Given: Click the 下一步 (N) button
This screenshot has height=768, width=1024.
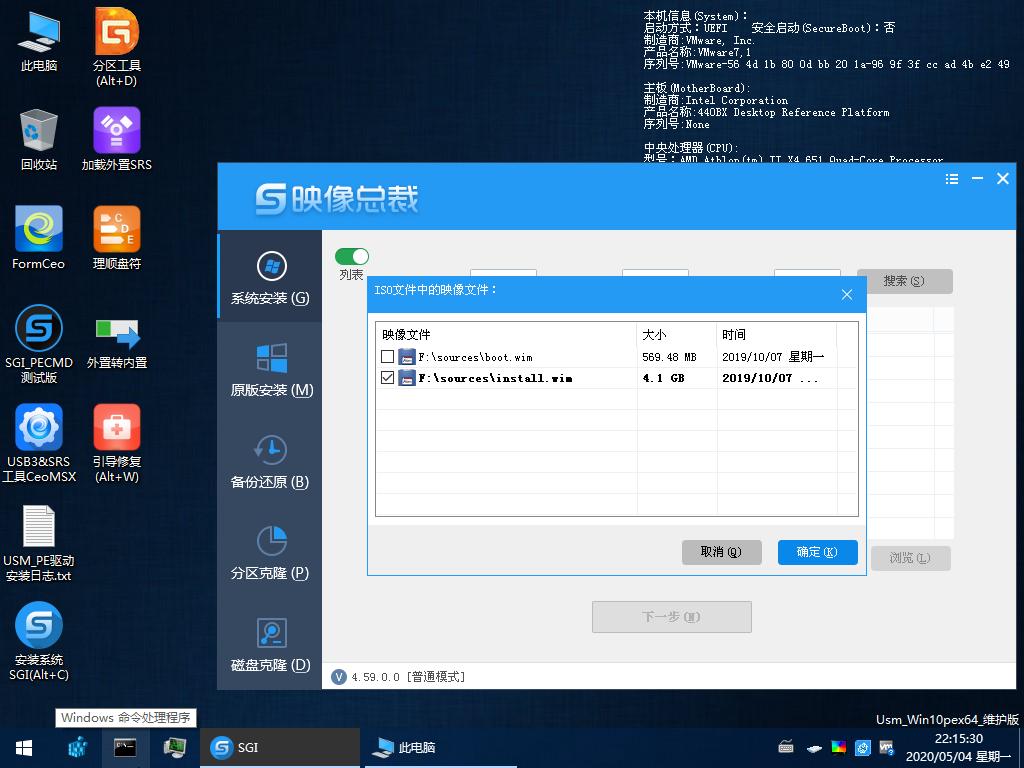Looking at the screenshot, I should (671, 616).
